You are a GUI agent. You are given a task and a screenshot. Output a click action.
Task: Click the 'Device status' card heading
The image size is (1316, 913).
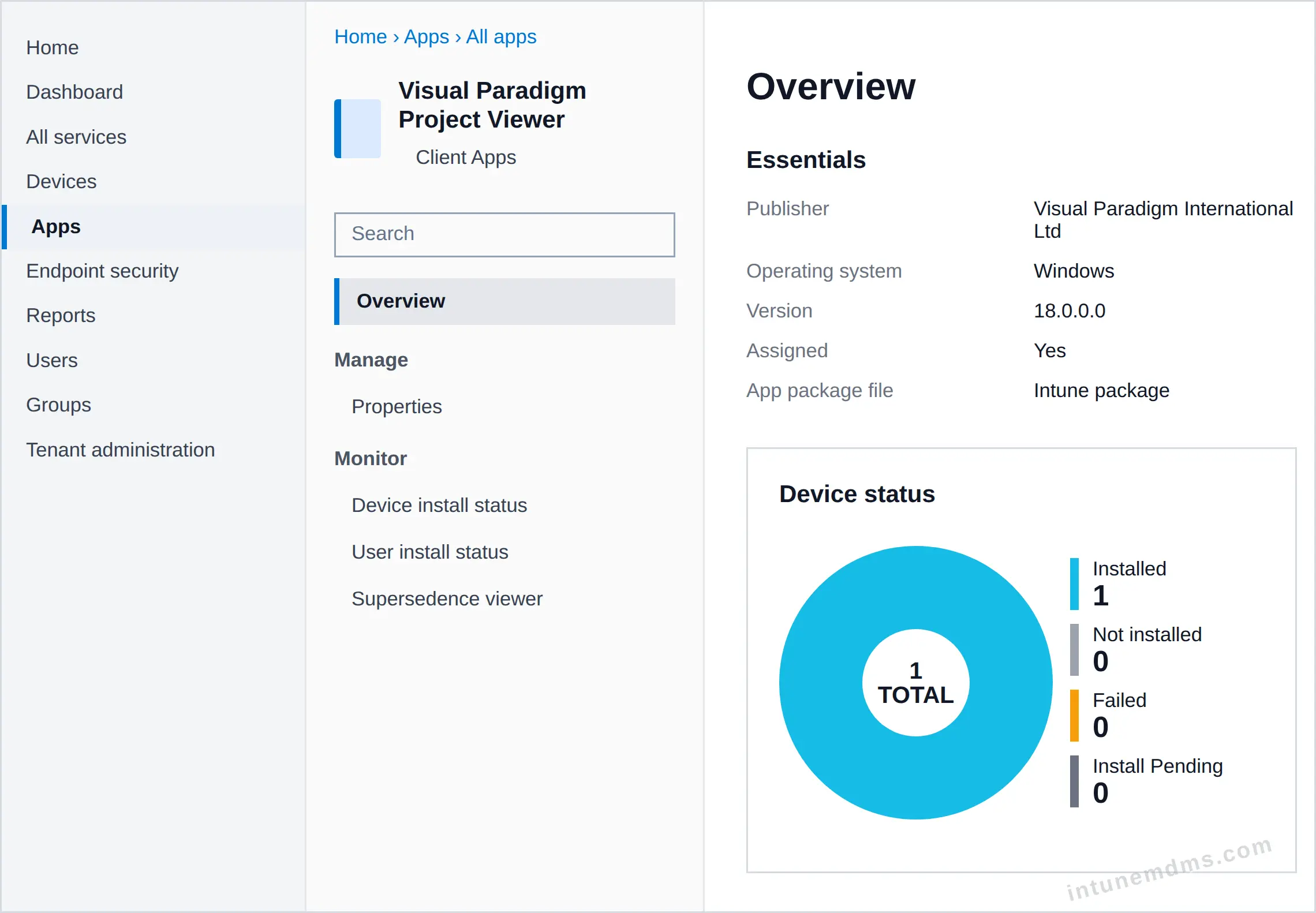[x=857, y=495]
